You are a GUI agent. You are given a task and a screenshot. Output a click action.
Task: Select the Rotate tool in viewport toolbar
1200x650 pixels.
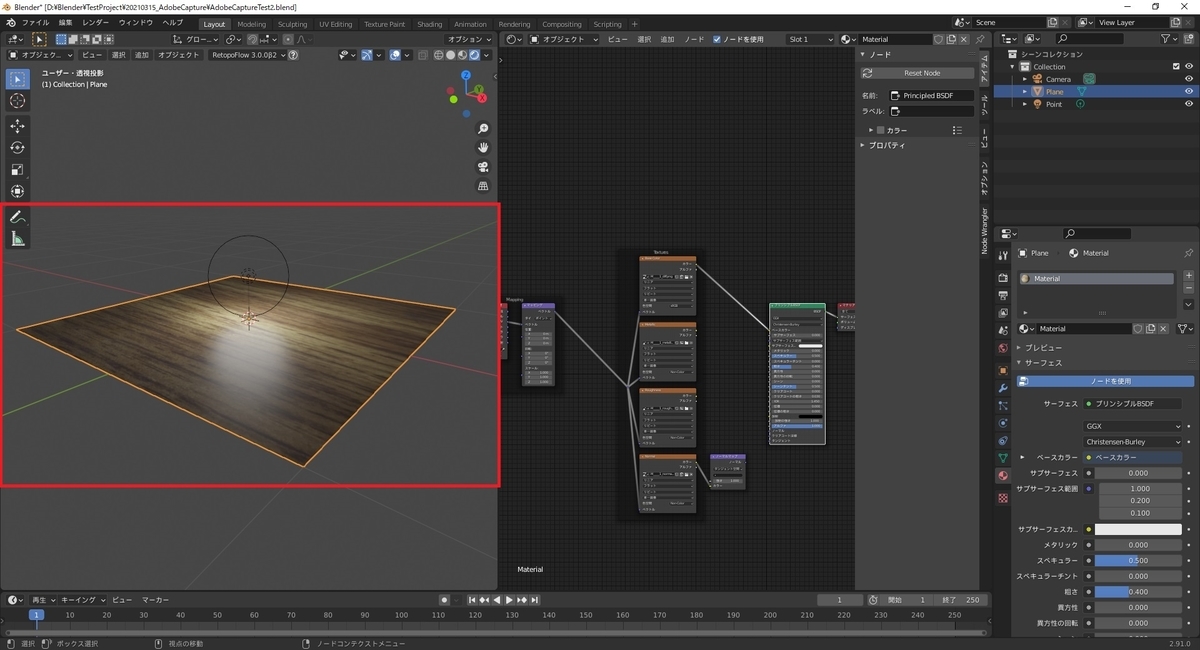(18, 148)
